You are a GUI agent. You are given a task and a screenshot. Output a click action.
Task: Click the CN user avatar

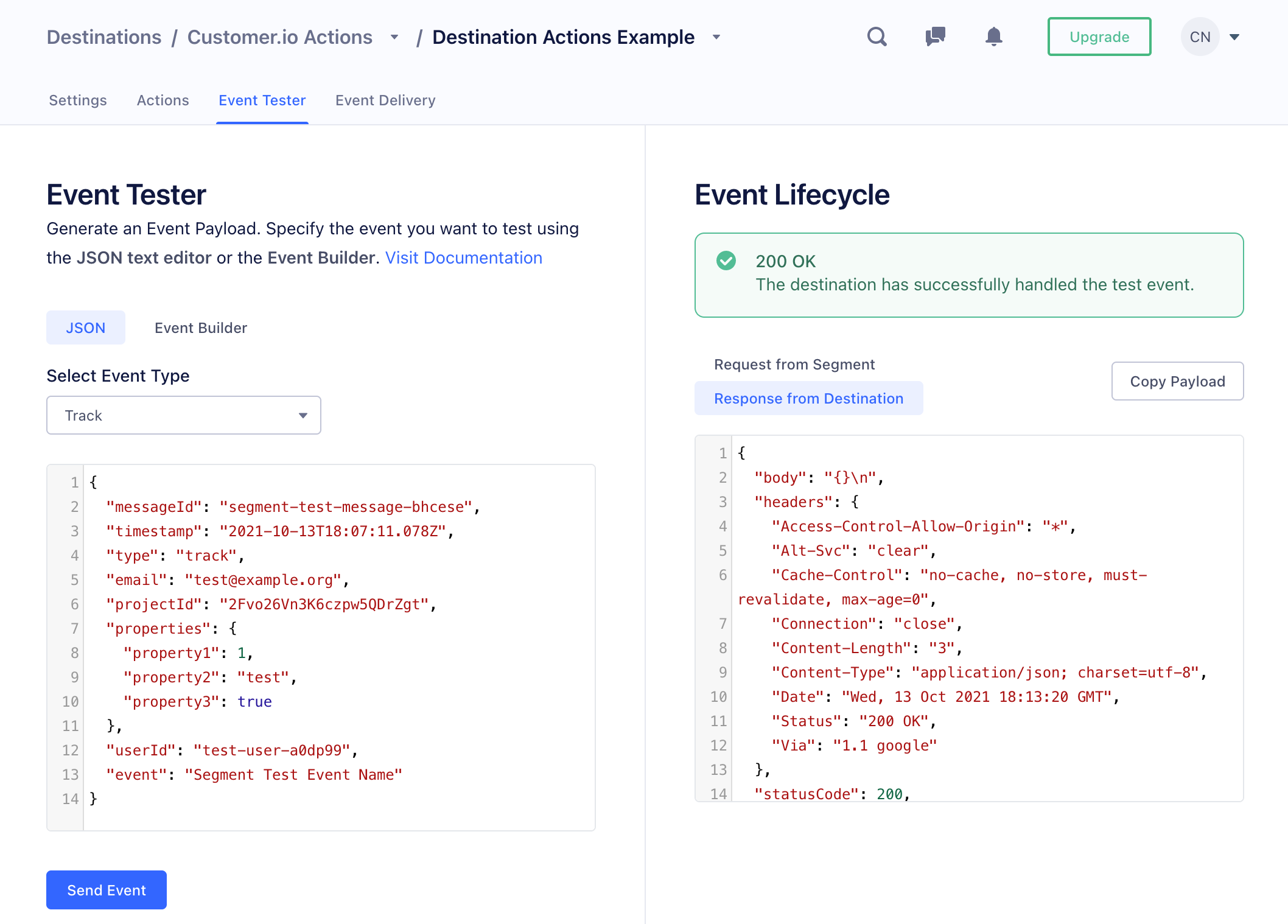(1200, 37)
